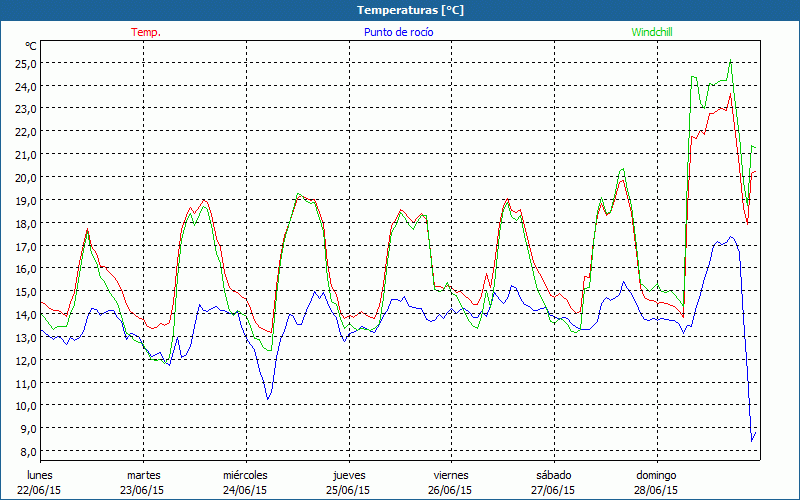Viewport: 800px width, 500px height.
Task: Click the domingo day label
Action: [x=656, y=475]
